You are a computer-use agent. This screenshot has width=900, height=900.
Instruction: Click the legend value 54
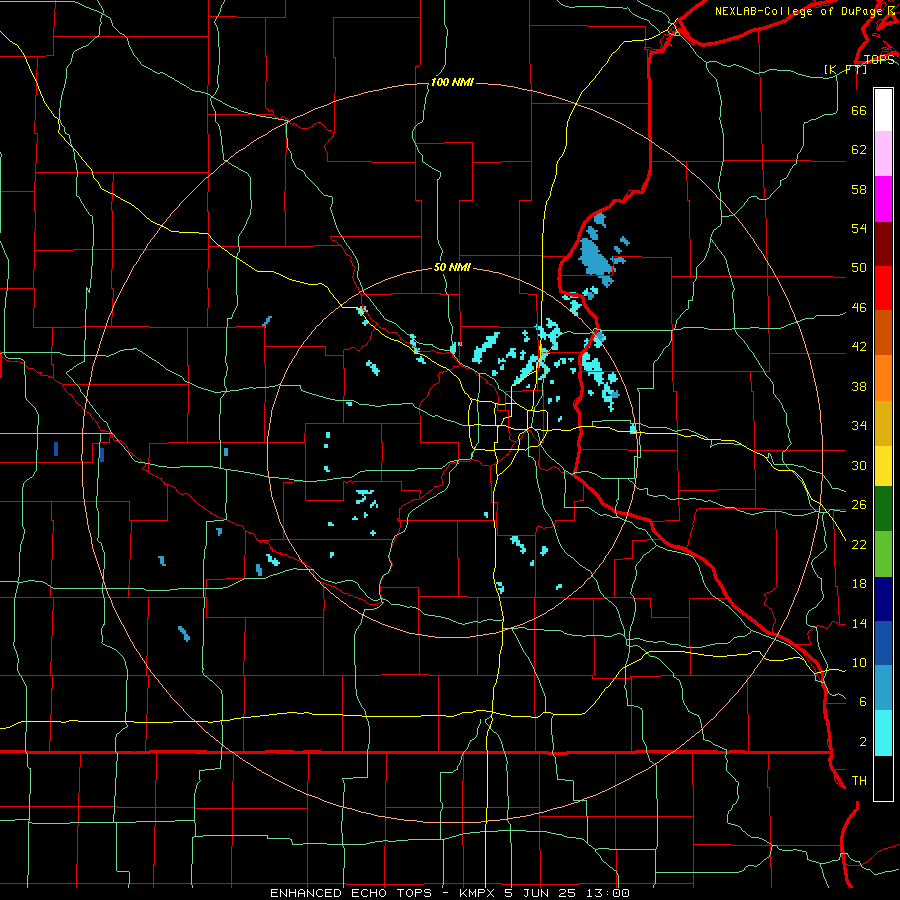[x=859, y=228]
